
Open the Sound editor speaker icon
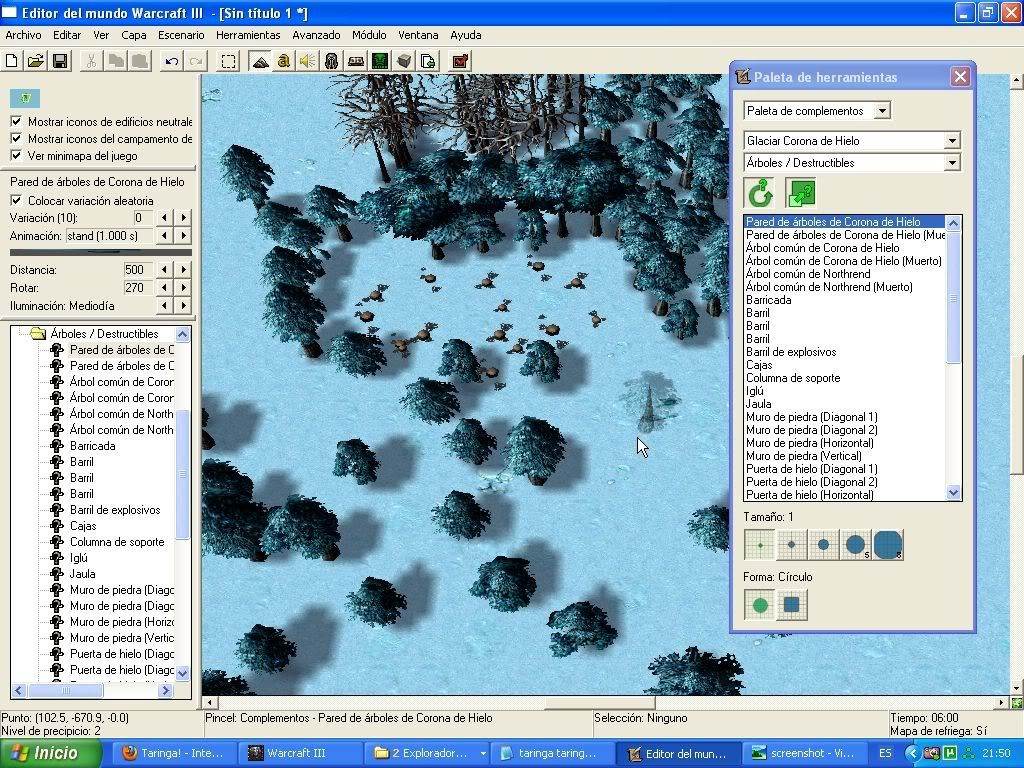tap(308, 61)
